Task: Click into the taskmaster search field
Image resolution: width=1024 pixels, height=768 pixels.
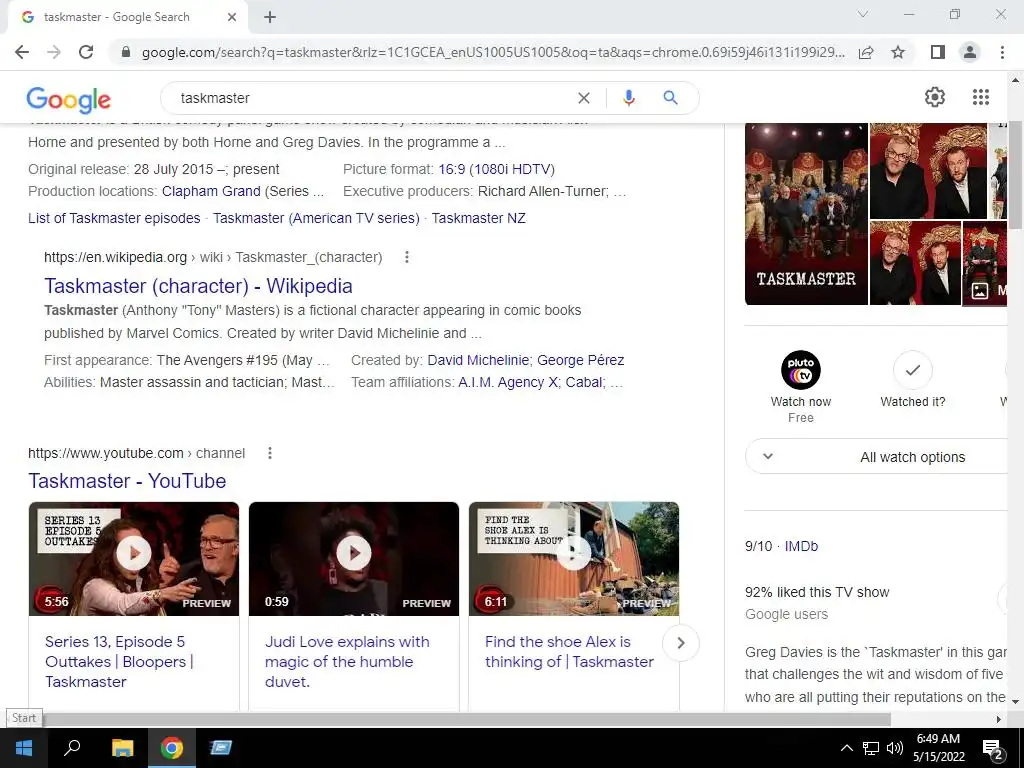Action: point(372,98)
